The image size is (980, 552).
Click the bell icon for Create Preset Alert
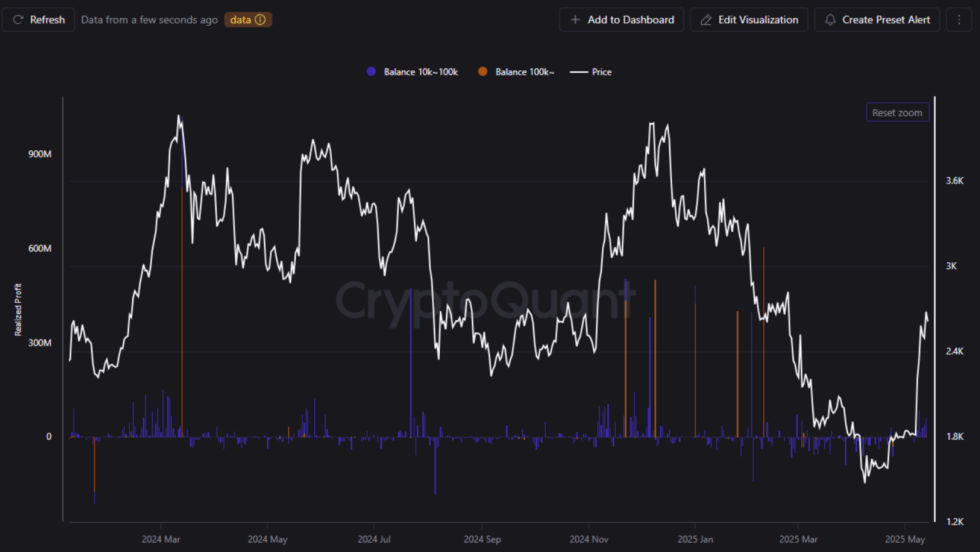pyautogui.click(x=830, y=20)
